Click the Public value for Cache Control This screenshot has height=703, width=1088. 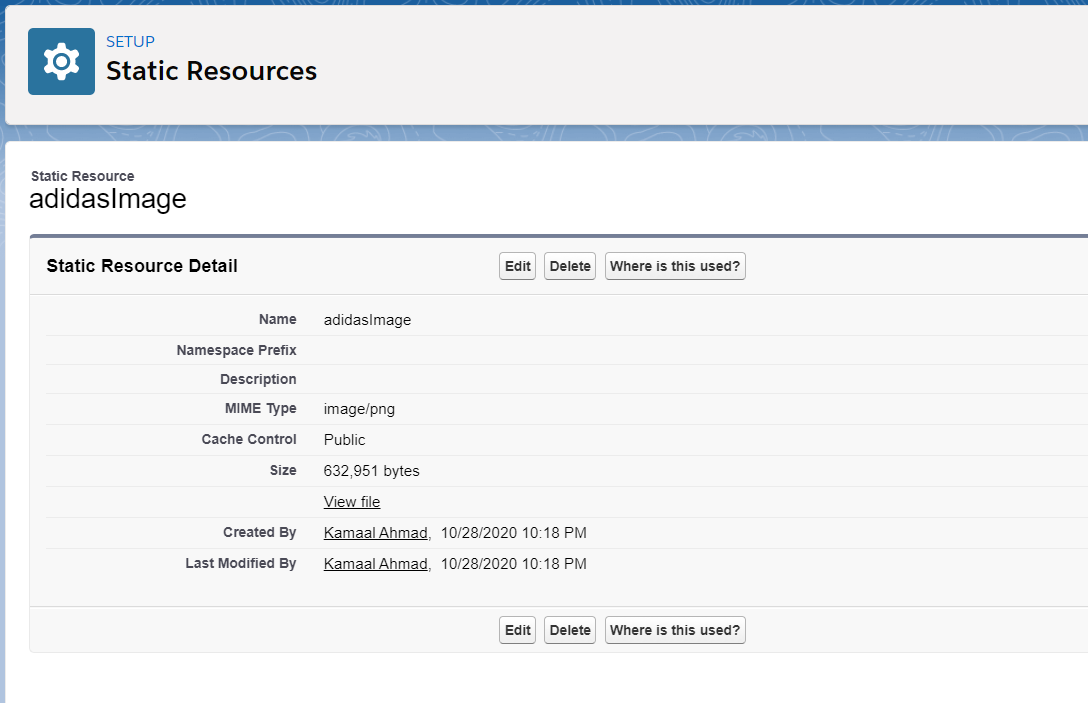[344, 440]
